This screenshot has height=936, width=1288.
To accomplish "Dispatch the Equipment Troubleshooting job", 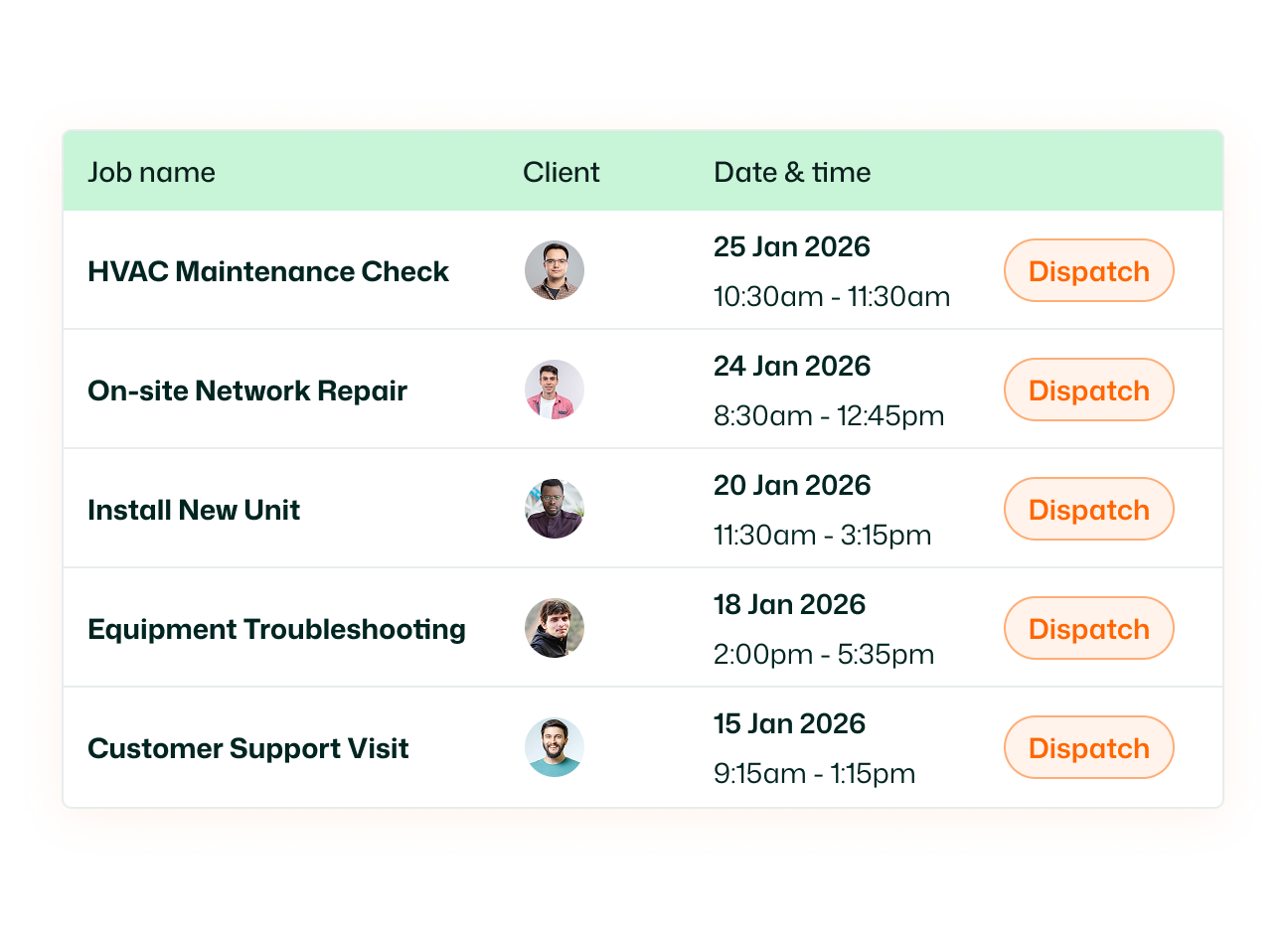I will [x=1088, y=628].
